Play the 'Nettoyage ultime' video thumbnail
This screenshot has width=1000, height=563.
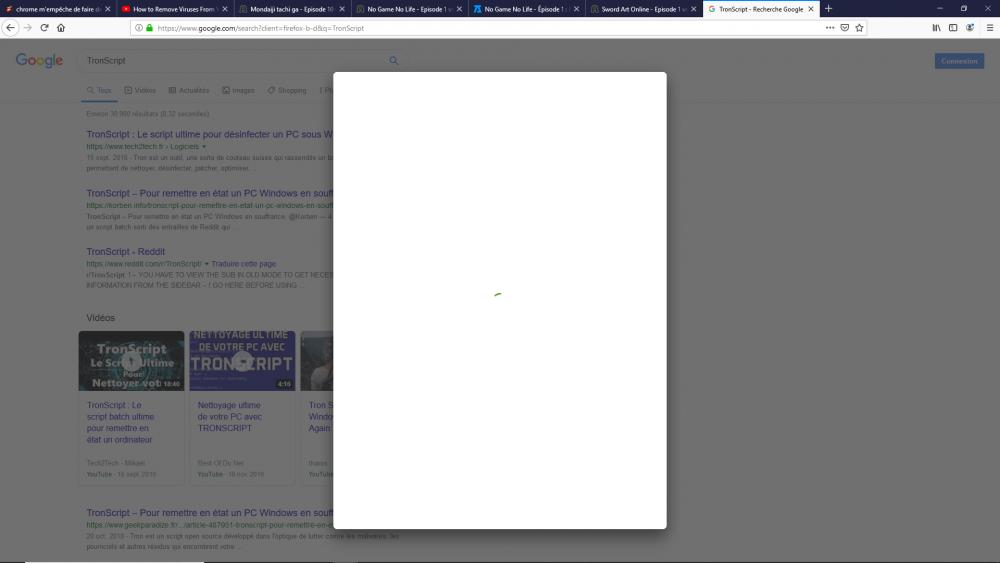coord(242,361)
